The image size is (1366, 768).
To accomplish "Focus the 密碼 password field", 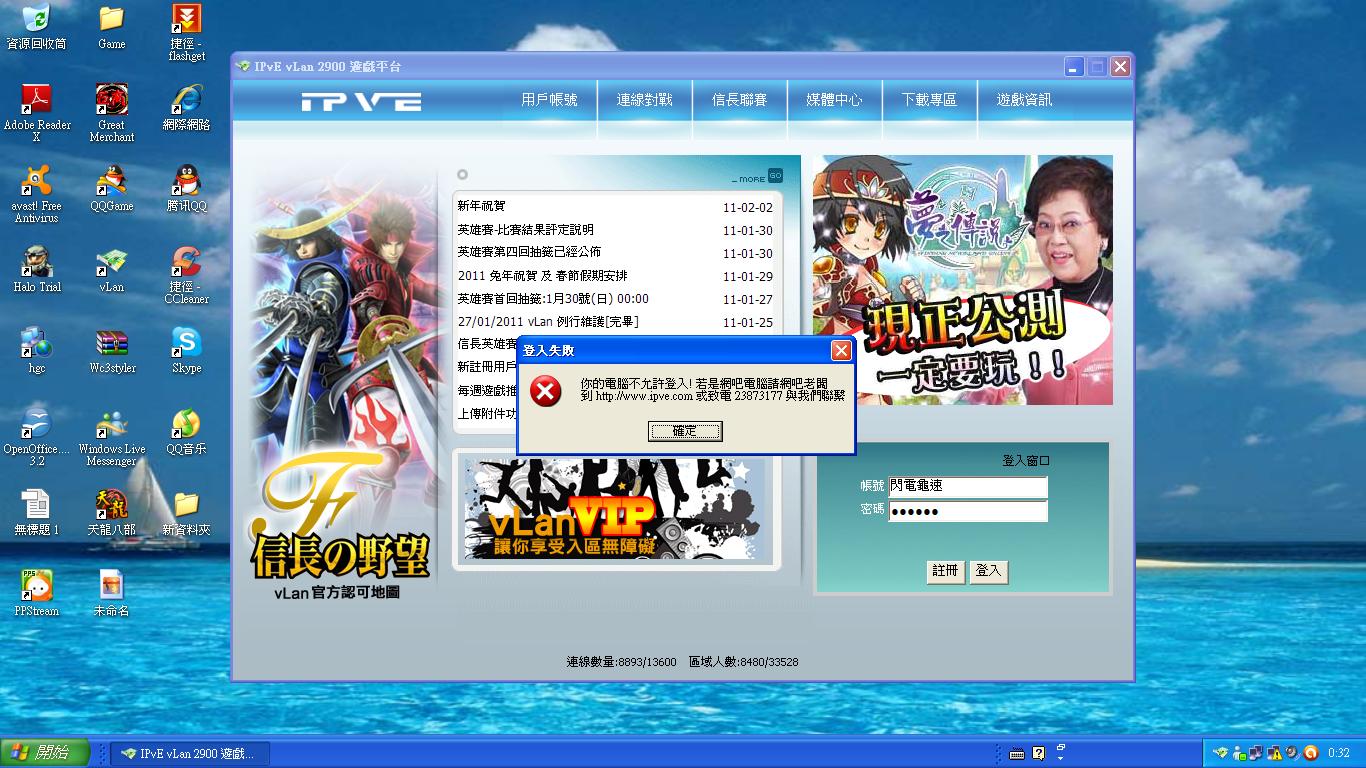I will click(967, 511).
